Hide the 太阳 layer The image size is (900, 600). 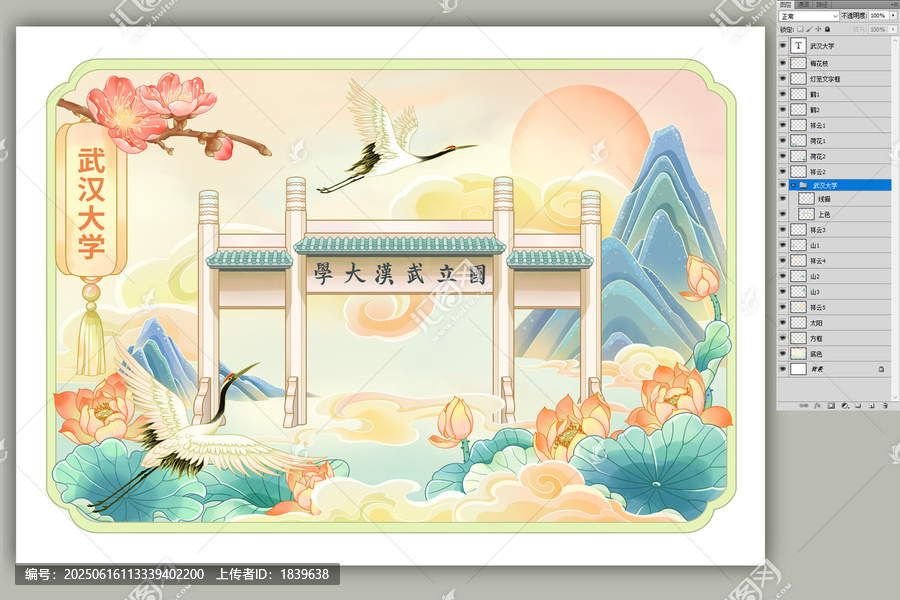(x=783, y=323)
